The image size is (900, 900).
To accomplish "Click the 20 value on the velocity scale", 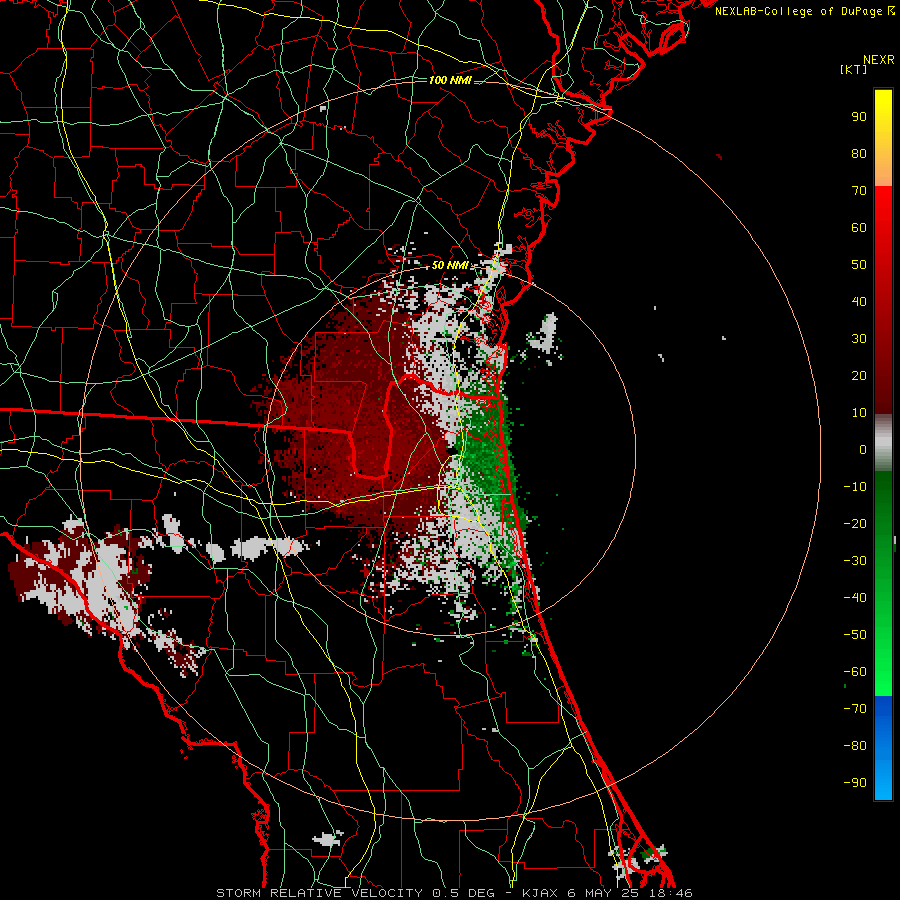I will click(x=859, y=376).
